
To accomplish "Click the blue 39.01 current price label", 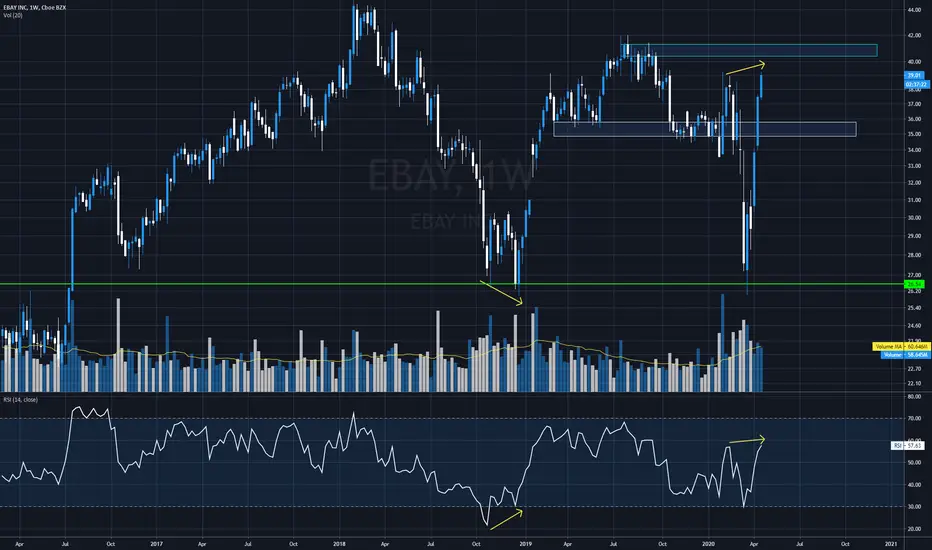I will click(914, 76).
